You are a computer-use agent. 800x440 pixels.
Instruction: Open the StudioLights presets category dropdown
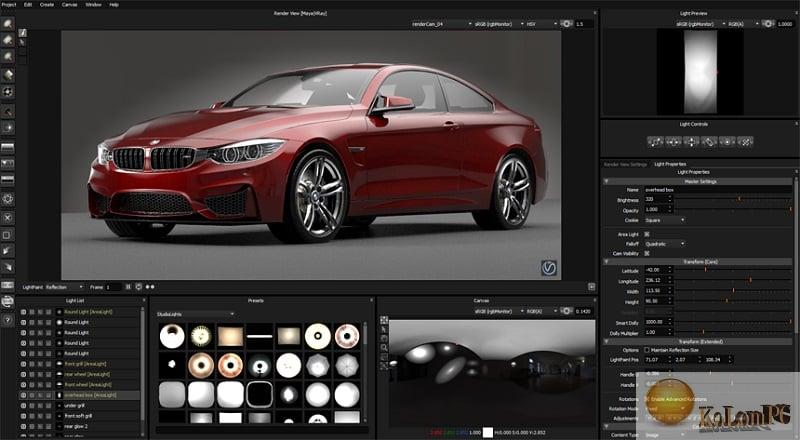pos(195,314)
